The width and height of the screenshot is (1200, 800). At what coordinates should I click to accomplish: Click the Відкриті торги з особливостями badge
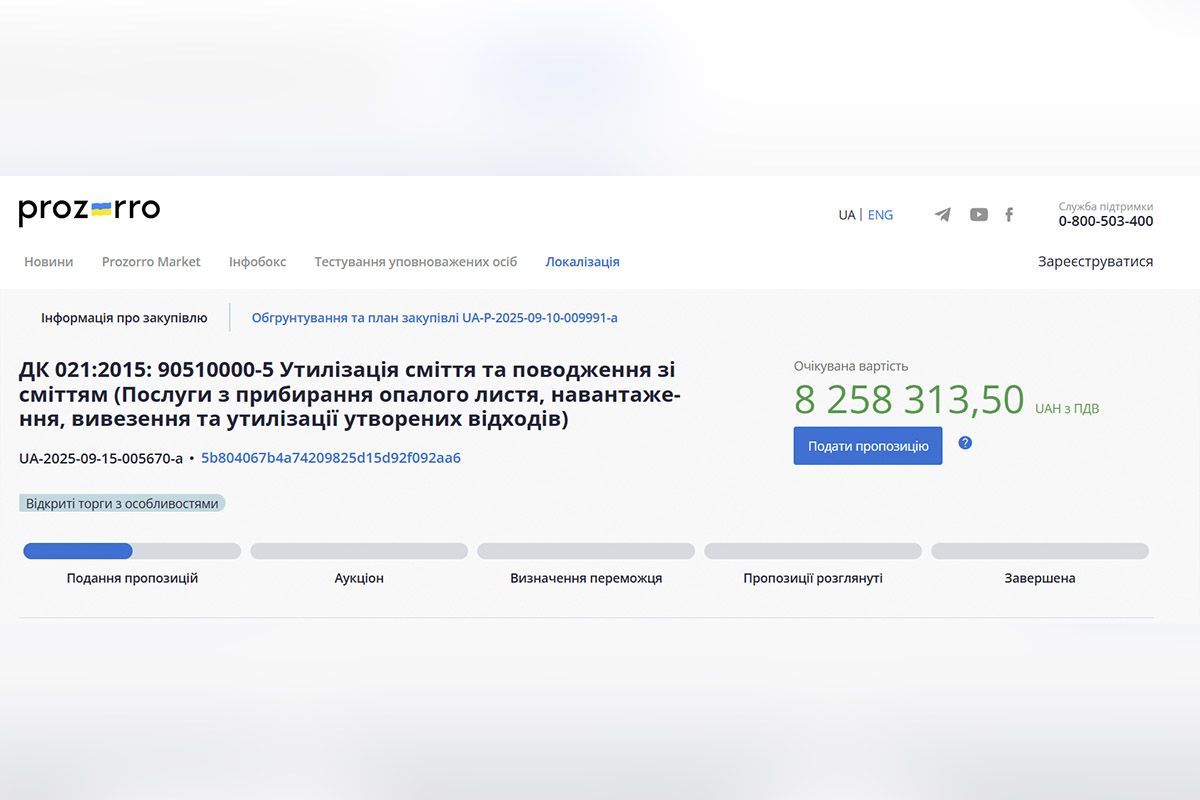coord(121,503)
